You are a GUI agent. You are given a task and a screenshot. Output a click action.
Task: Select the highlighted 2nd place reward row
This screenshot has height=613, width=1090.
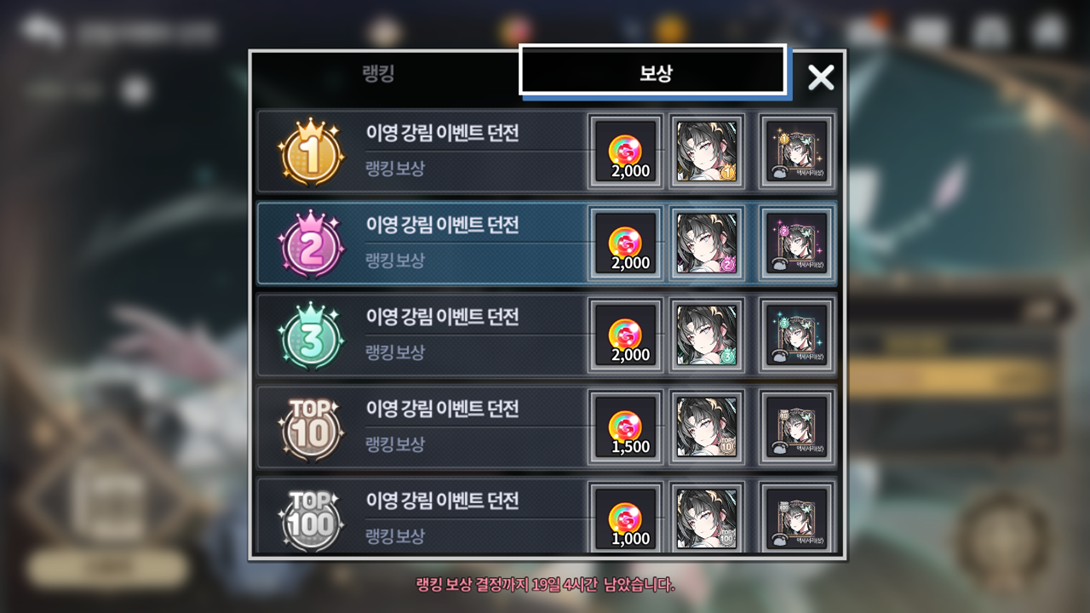coord(547,243)
